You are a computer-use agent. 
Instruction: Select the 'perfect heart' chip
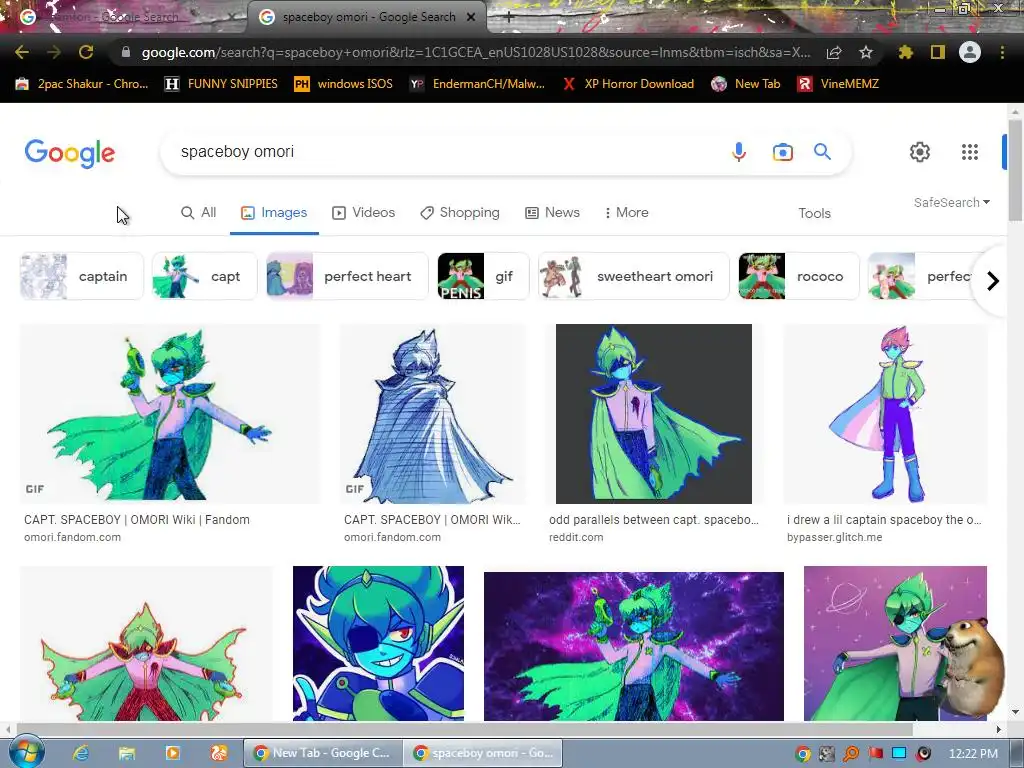click(347, 276)
